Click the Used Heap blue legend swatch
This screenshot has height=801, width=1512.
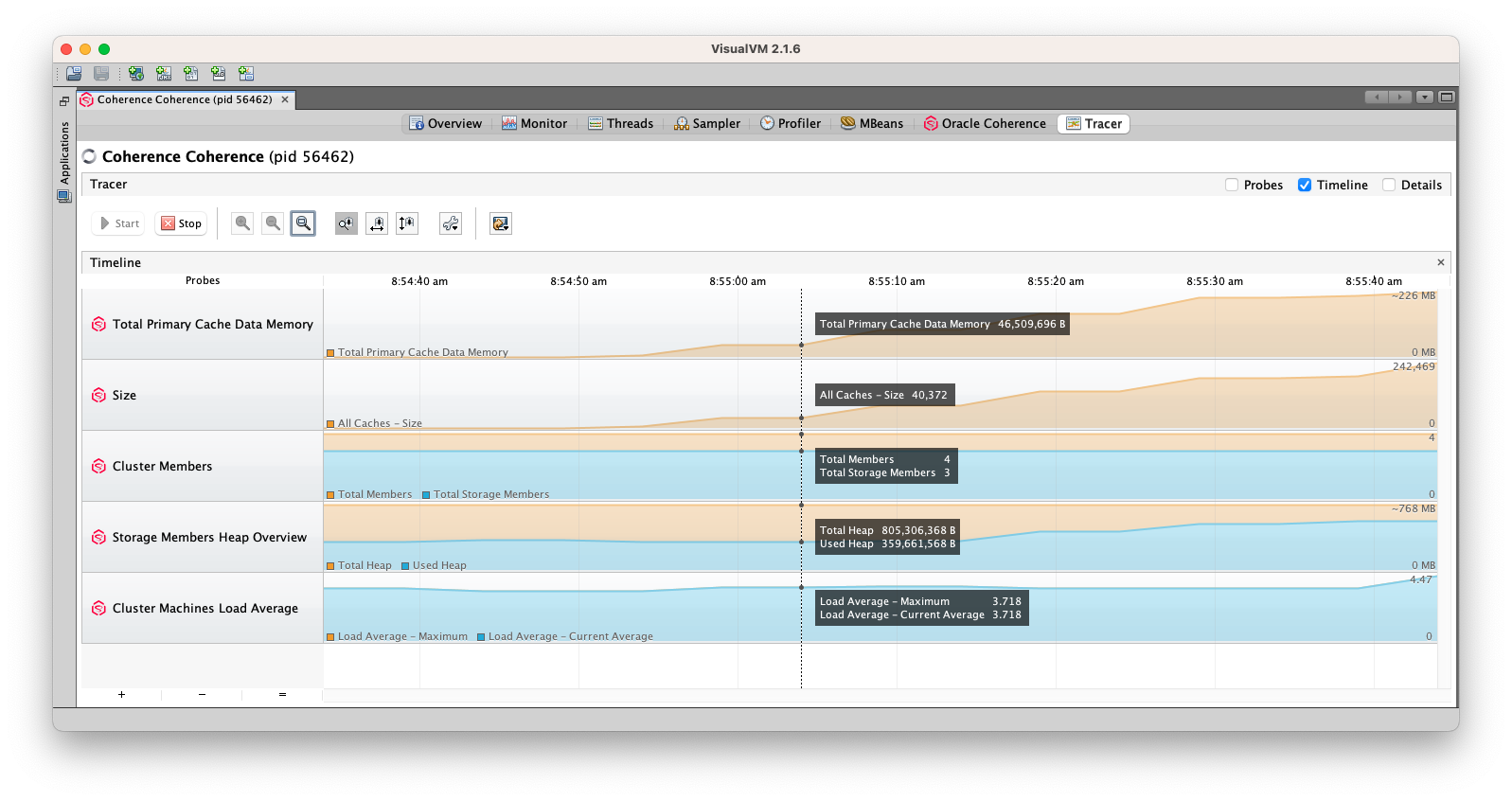(405, 565)
